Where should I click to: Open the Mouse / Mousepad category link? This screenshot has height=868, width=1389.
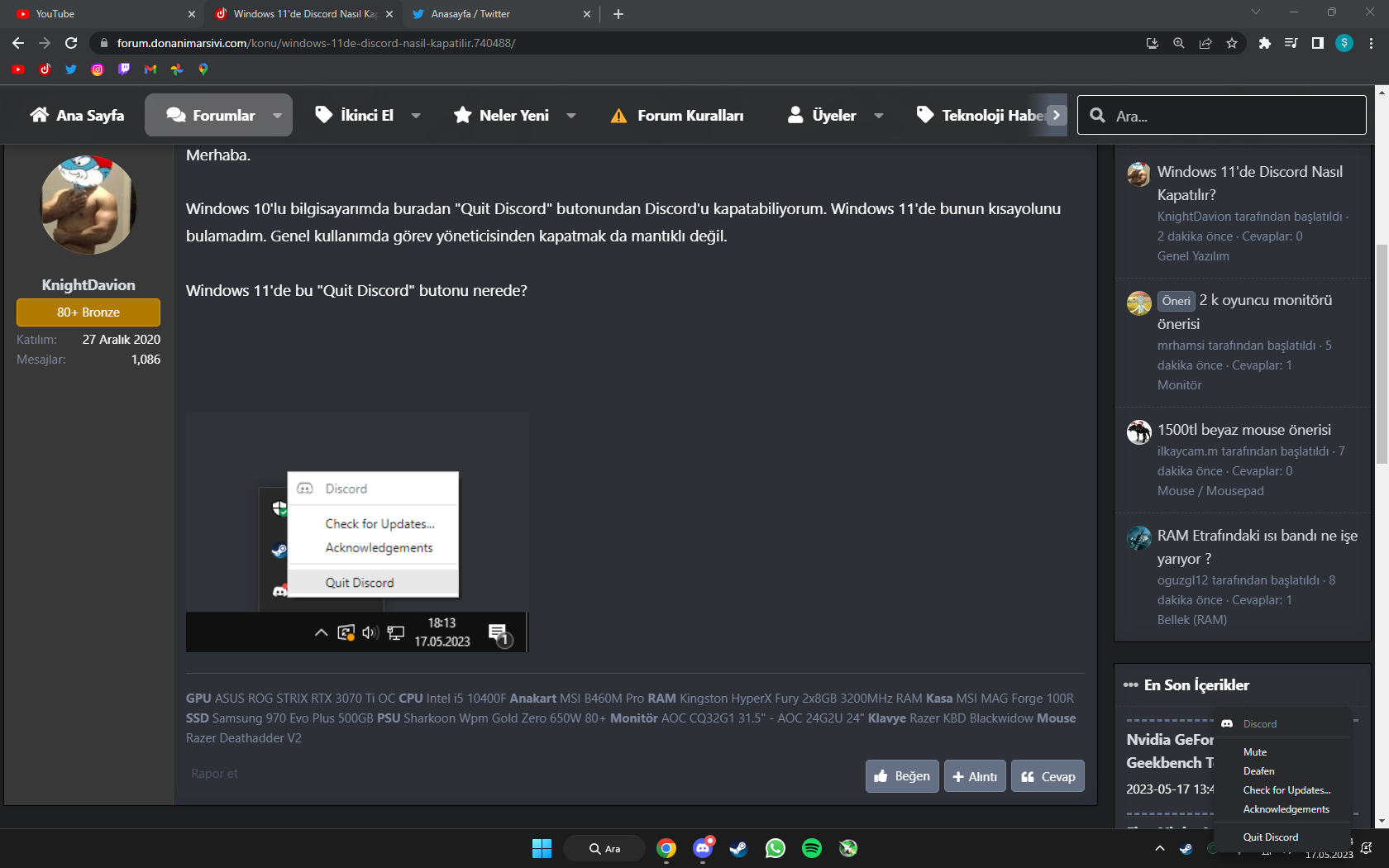[1210, 491]
